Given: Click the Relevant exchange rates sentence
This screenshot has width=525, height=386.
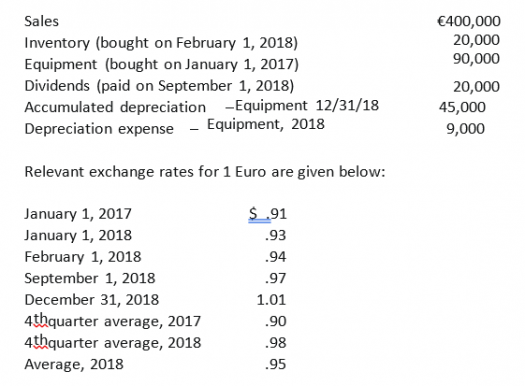Looking at the screenshot, I should coord(205,172).
